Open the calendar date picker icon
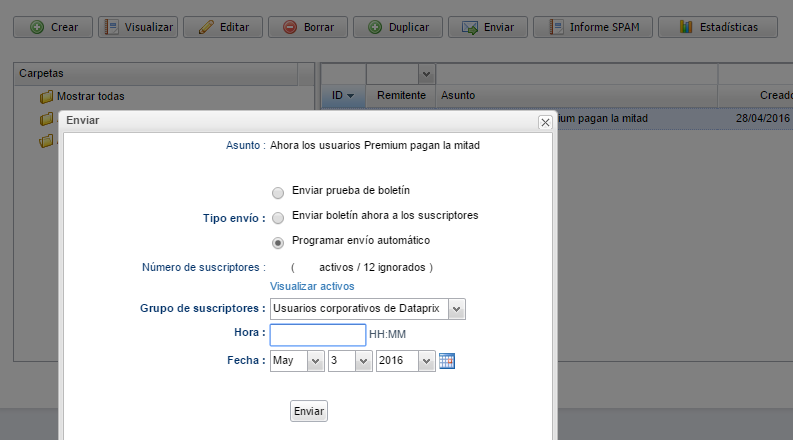This screenshot has height=440, width=793. [447, 361]
